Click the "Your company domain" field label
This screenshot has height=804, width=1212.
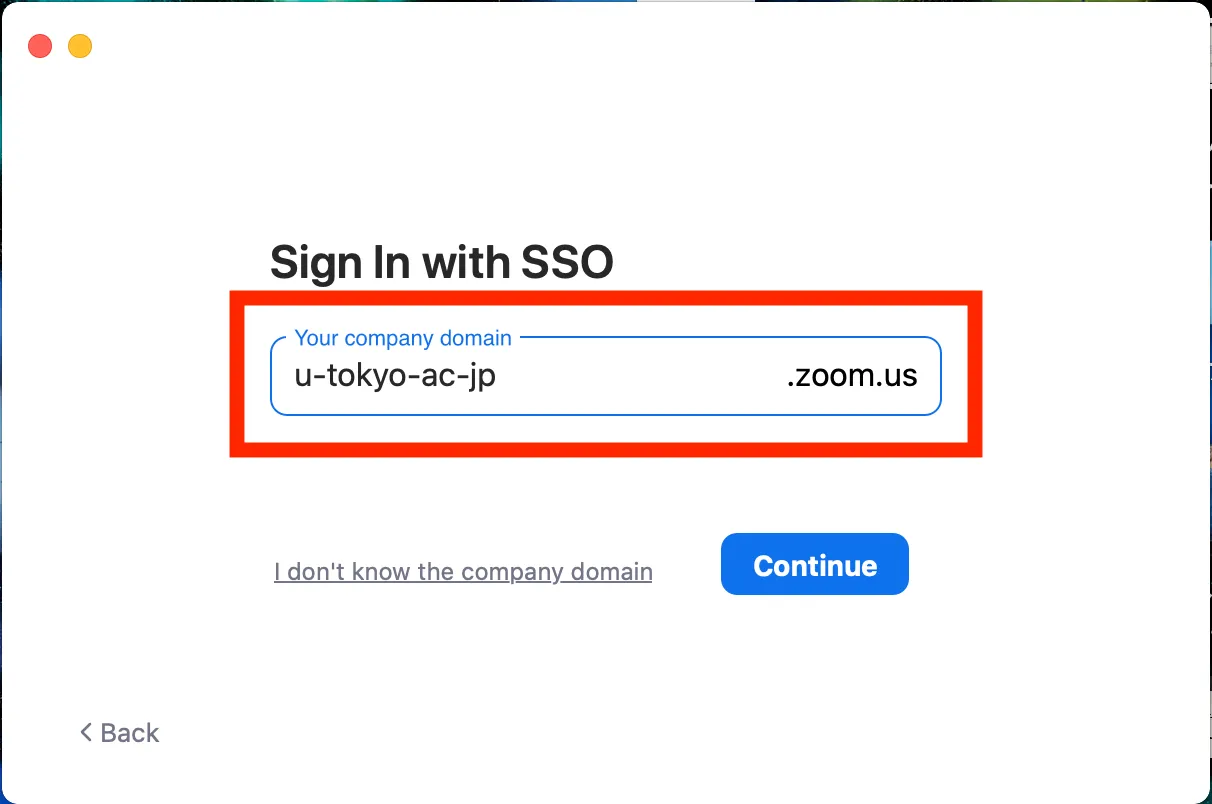(x=403, y=338)
